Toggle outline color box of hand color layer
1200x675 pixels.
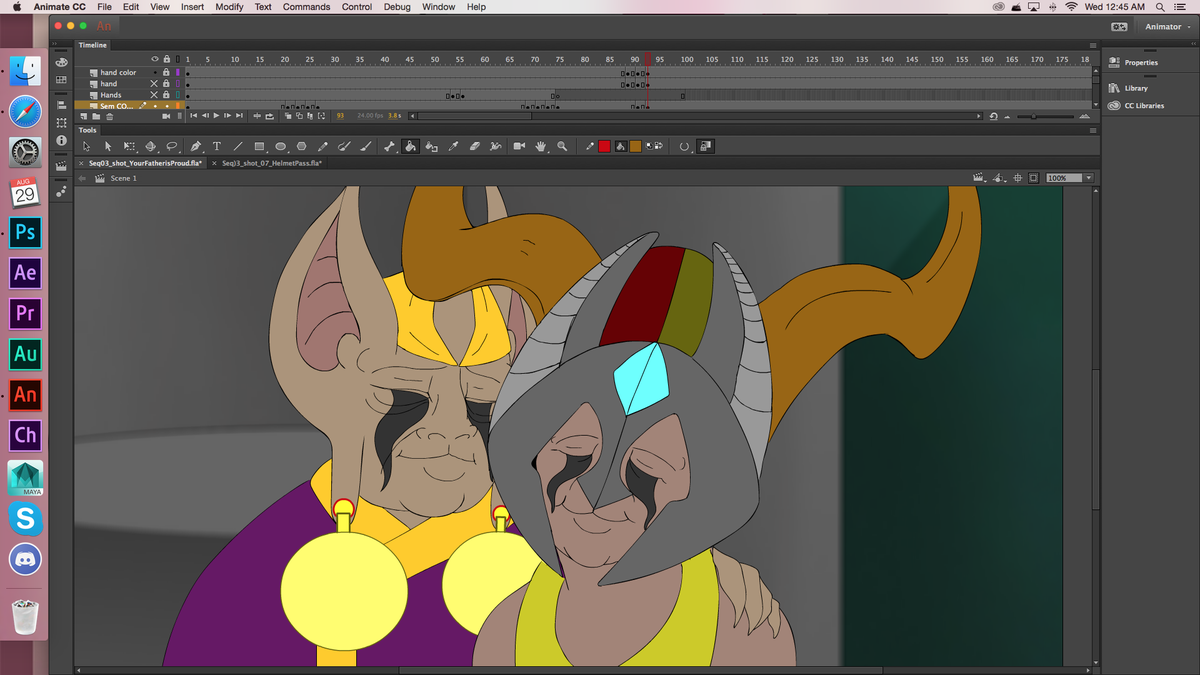click(x=178, y=72)
